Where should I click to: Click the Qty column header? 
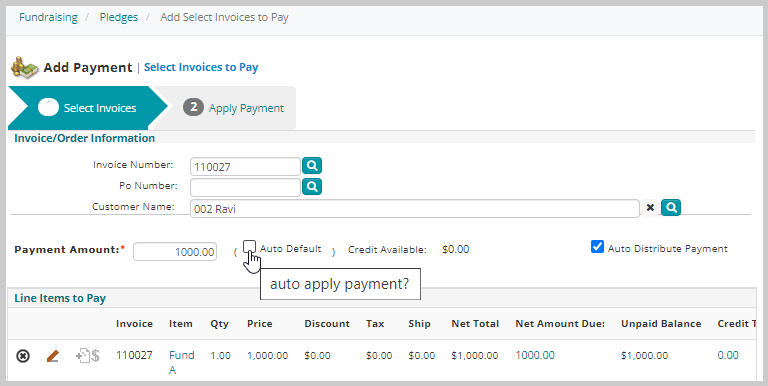coord(219,324)
